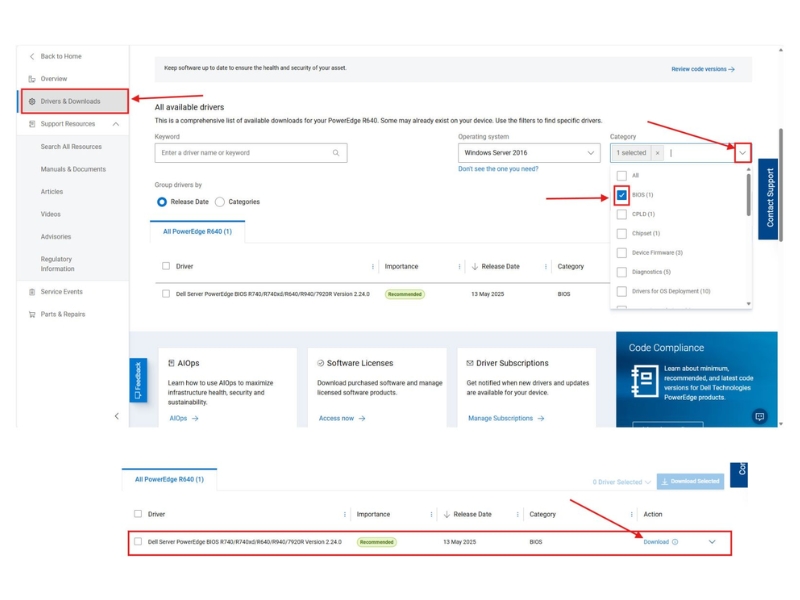Open Drivers & Downloads in sidebar
Viewport: 800px width, 600px height.
pyautogui.click(x=74, y=101)
